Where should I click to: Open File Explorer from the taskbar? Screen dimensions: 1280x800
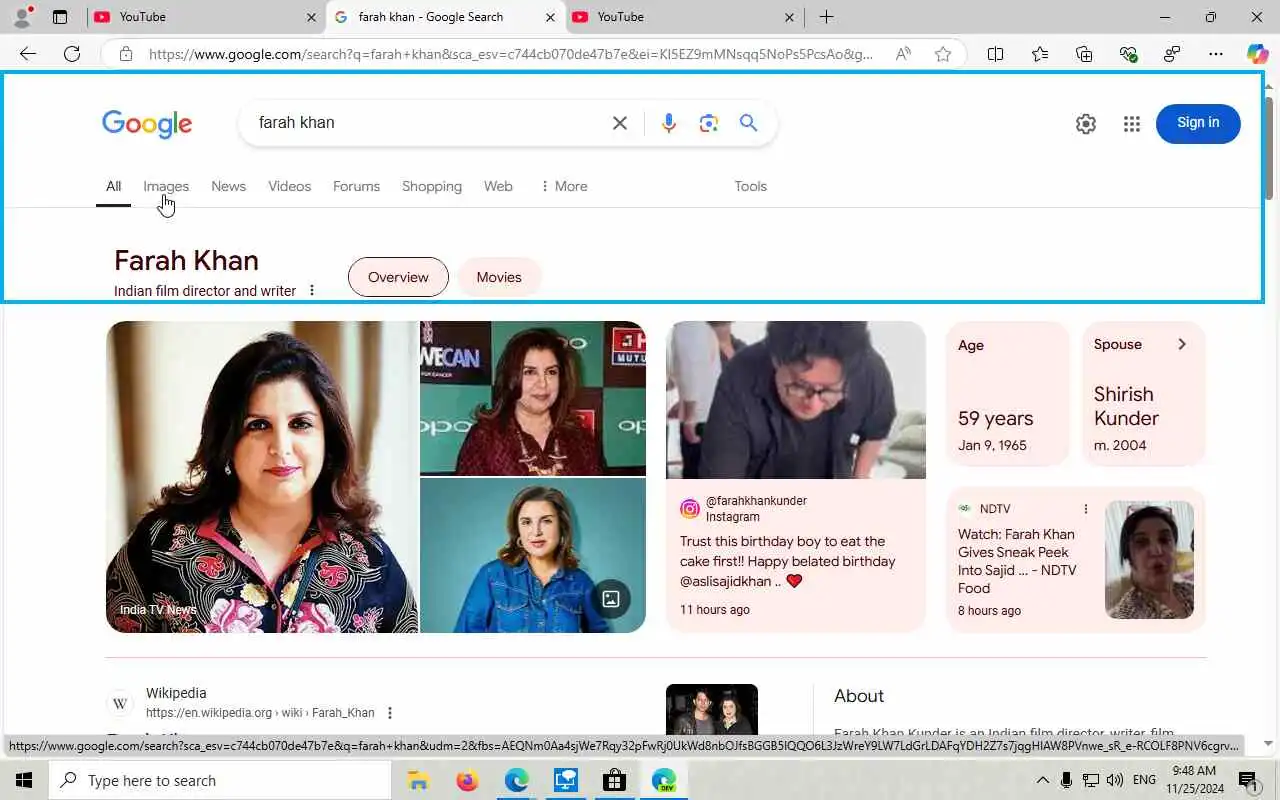click(418, 780)
